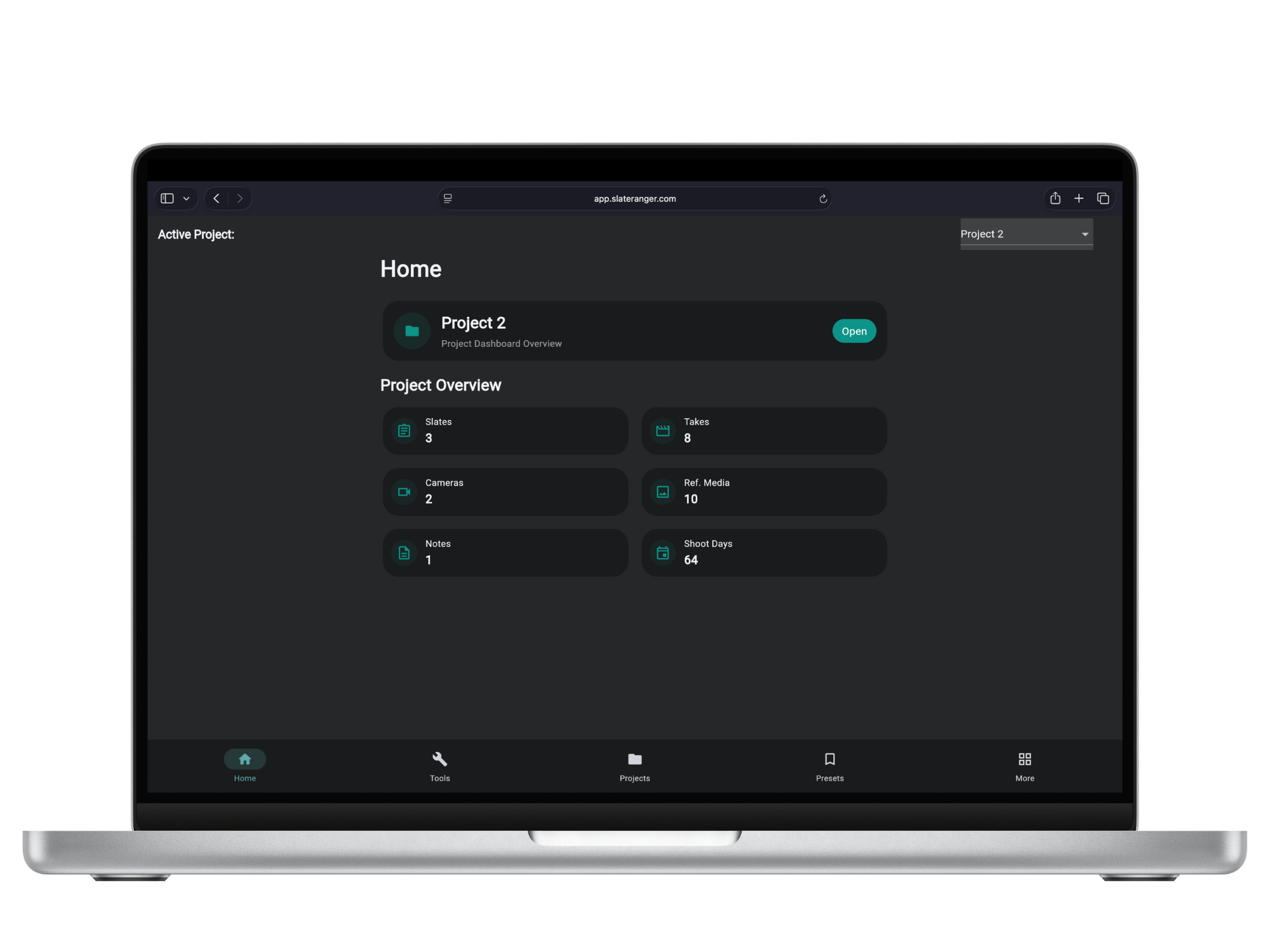Open the Active Project dropdown
Screen dimensions: 1270x952
click(x=1026, y=234)
